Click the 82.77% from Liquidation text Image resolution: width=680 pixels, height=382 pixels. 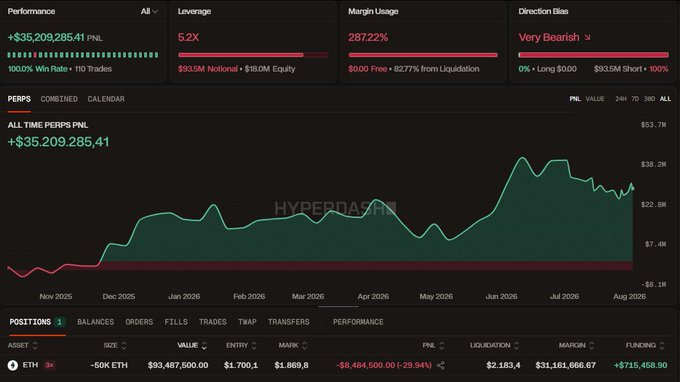[436, 69]
